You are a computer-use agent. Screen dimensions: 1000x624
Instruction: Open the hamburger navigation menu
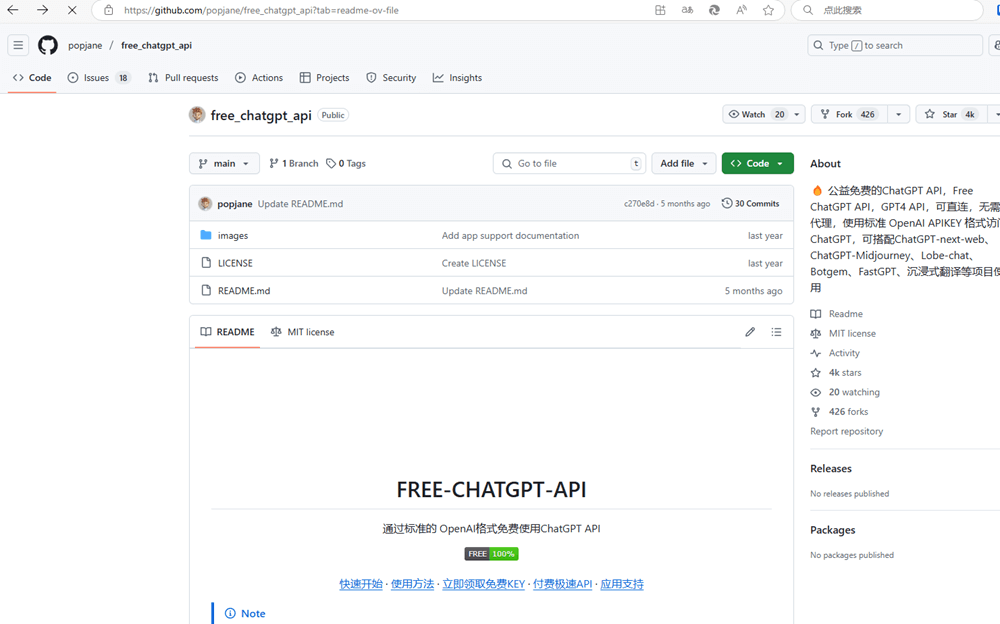pyautogui.click(x=18, y=45)
